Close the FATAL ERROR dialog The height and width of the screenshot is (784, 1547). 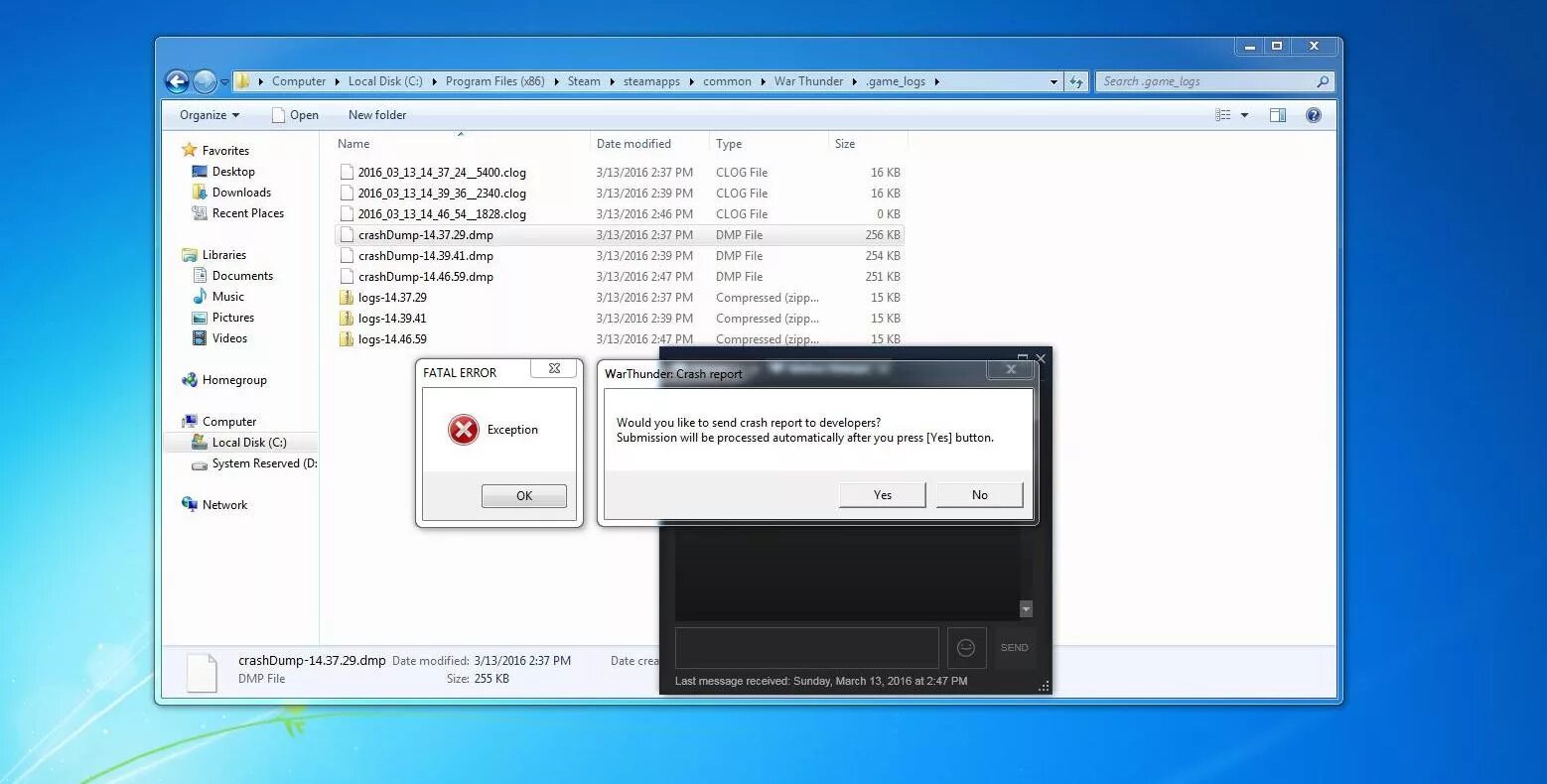(554, 368)
